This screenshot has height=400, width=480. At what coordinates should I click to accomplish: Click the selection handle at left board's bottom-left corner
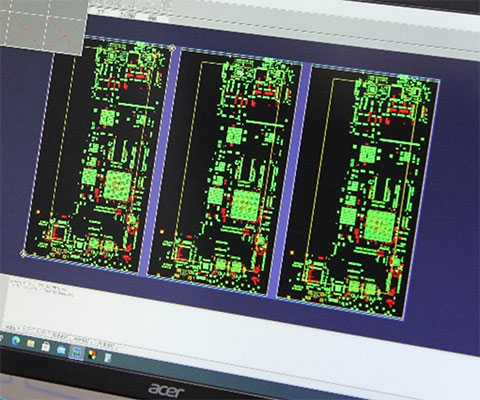[23, 254]
